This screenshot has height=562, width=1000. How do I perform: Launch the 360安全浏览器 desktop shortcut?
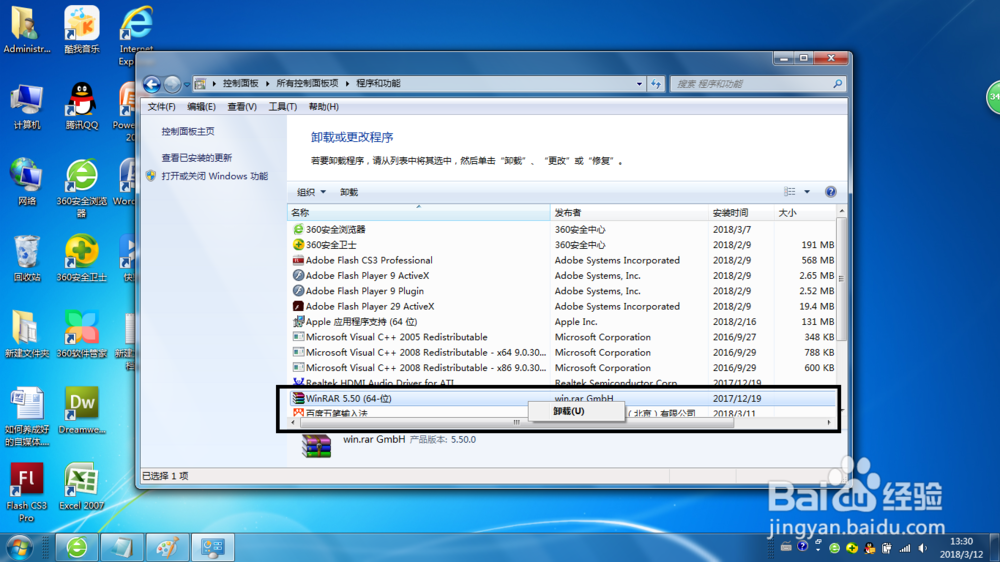pos(82,188)
